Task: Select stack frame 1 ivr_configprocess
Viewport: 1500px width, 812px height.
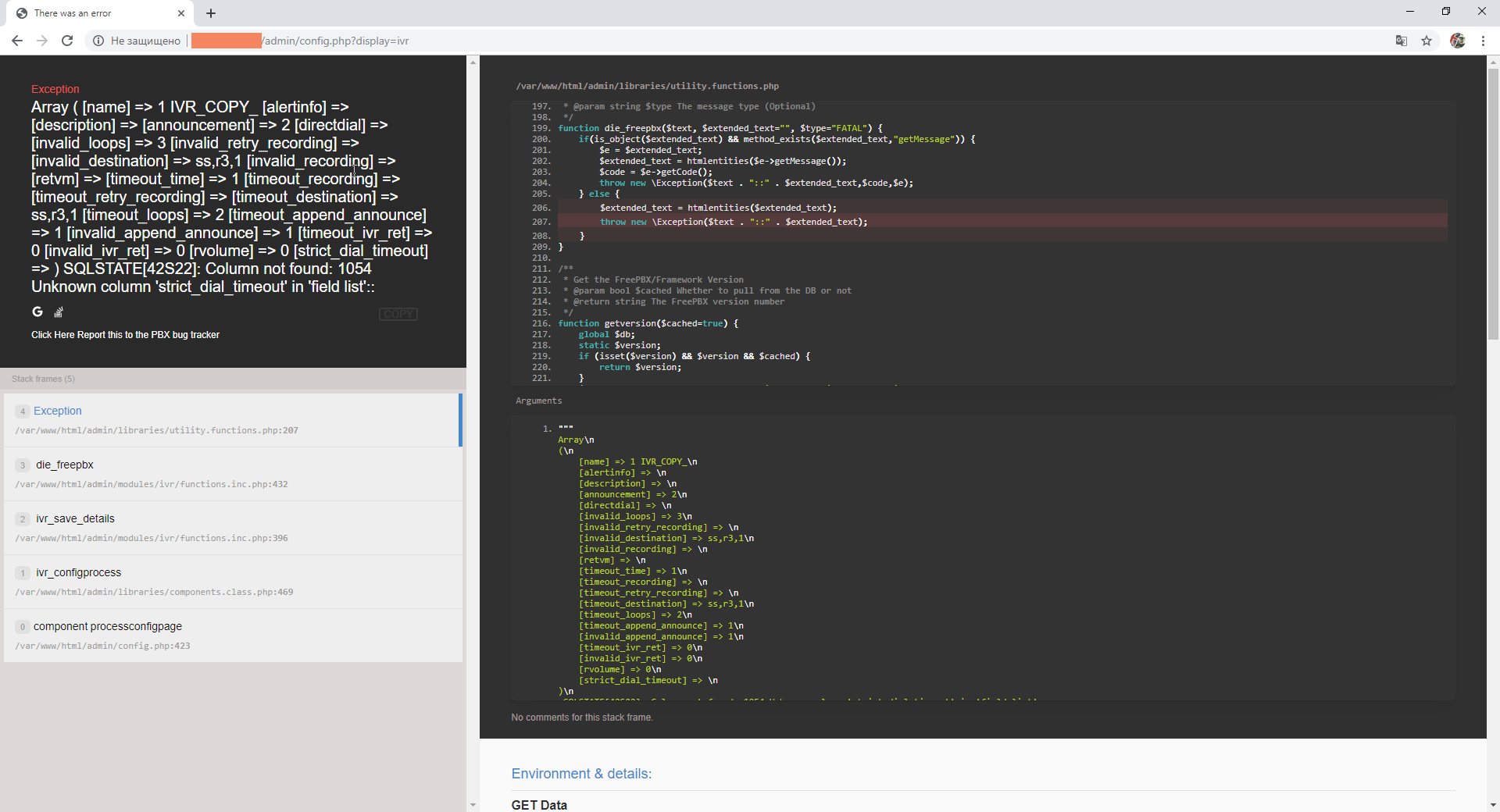Action: 233,582
